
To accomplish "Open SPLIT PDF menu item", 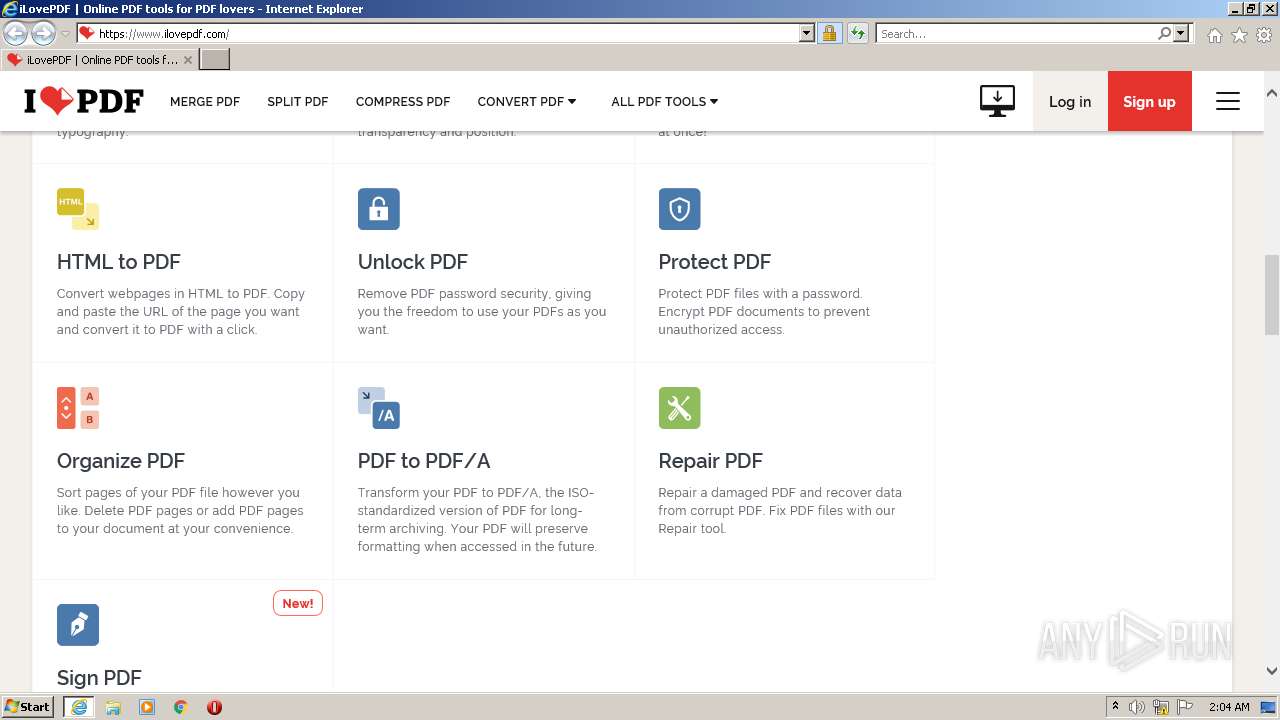I will (298, 101).
